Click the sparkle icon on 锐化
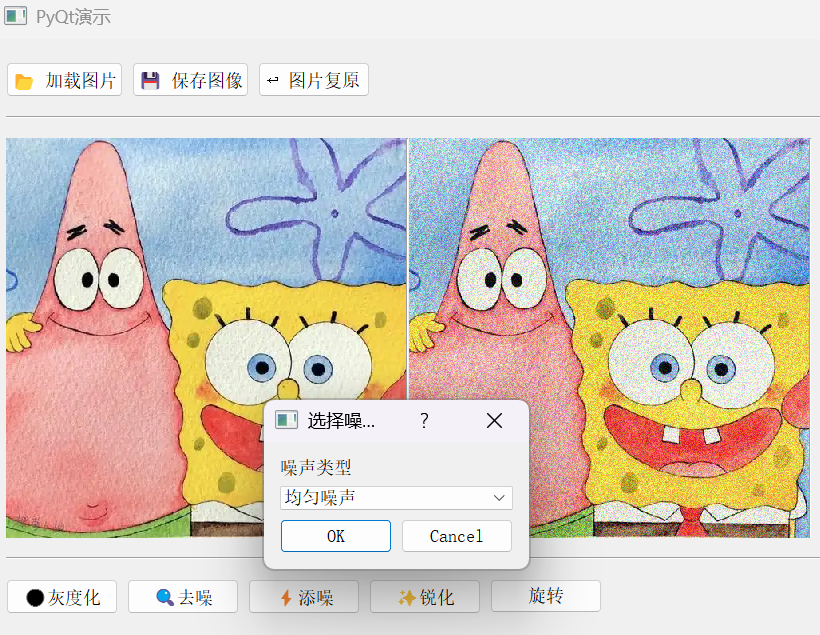Screen dimensions: 820x635 pyautogui.click(x=407, y=597)
